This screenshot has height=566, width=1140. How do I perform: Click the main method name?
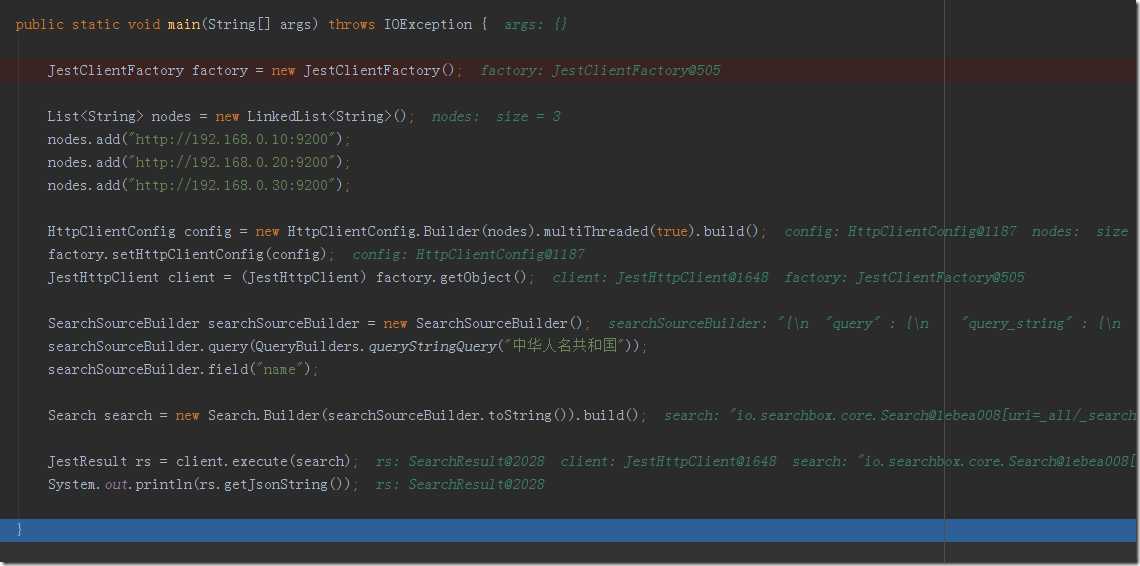pos(183,24)
